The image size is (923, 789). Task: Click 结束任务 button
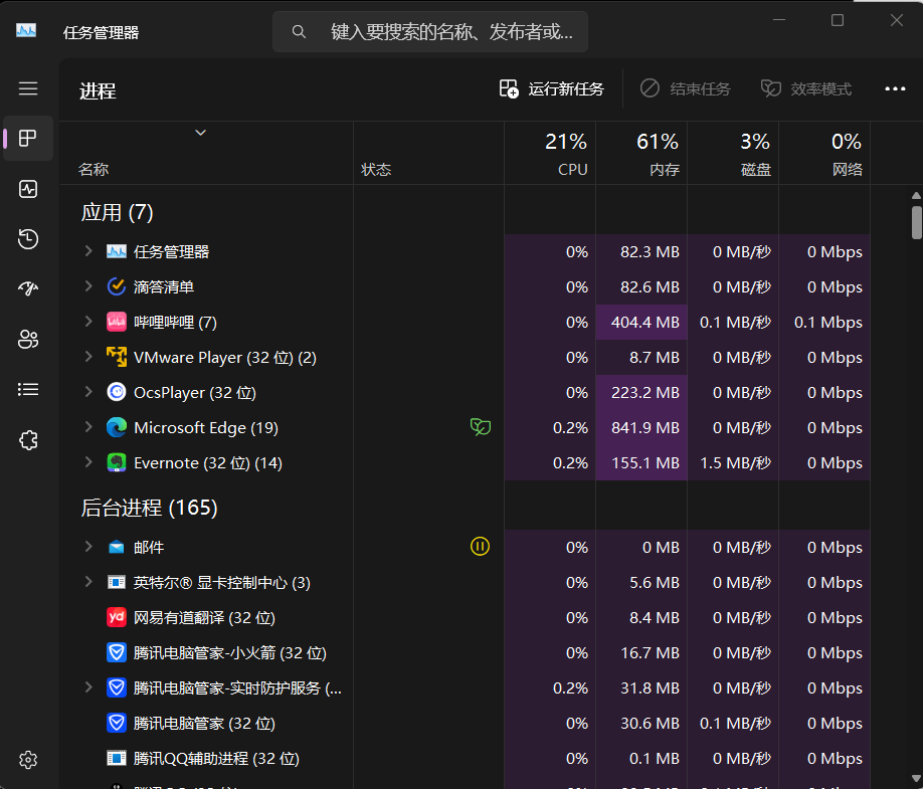click(685, 89)
